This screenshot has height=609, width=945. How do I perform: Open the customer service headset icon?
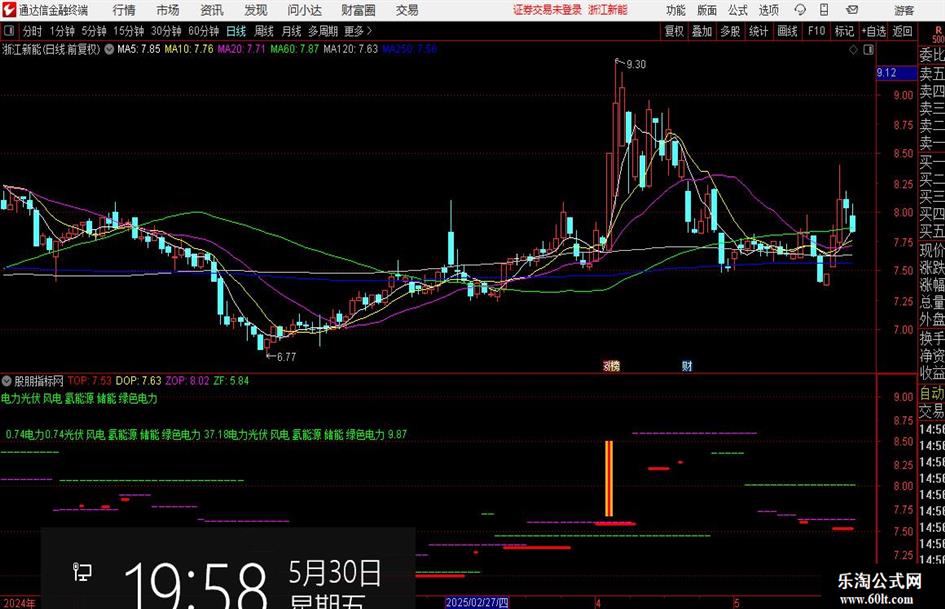point(800,10)
